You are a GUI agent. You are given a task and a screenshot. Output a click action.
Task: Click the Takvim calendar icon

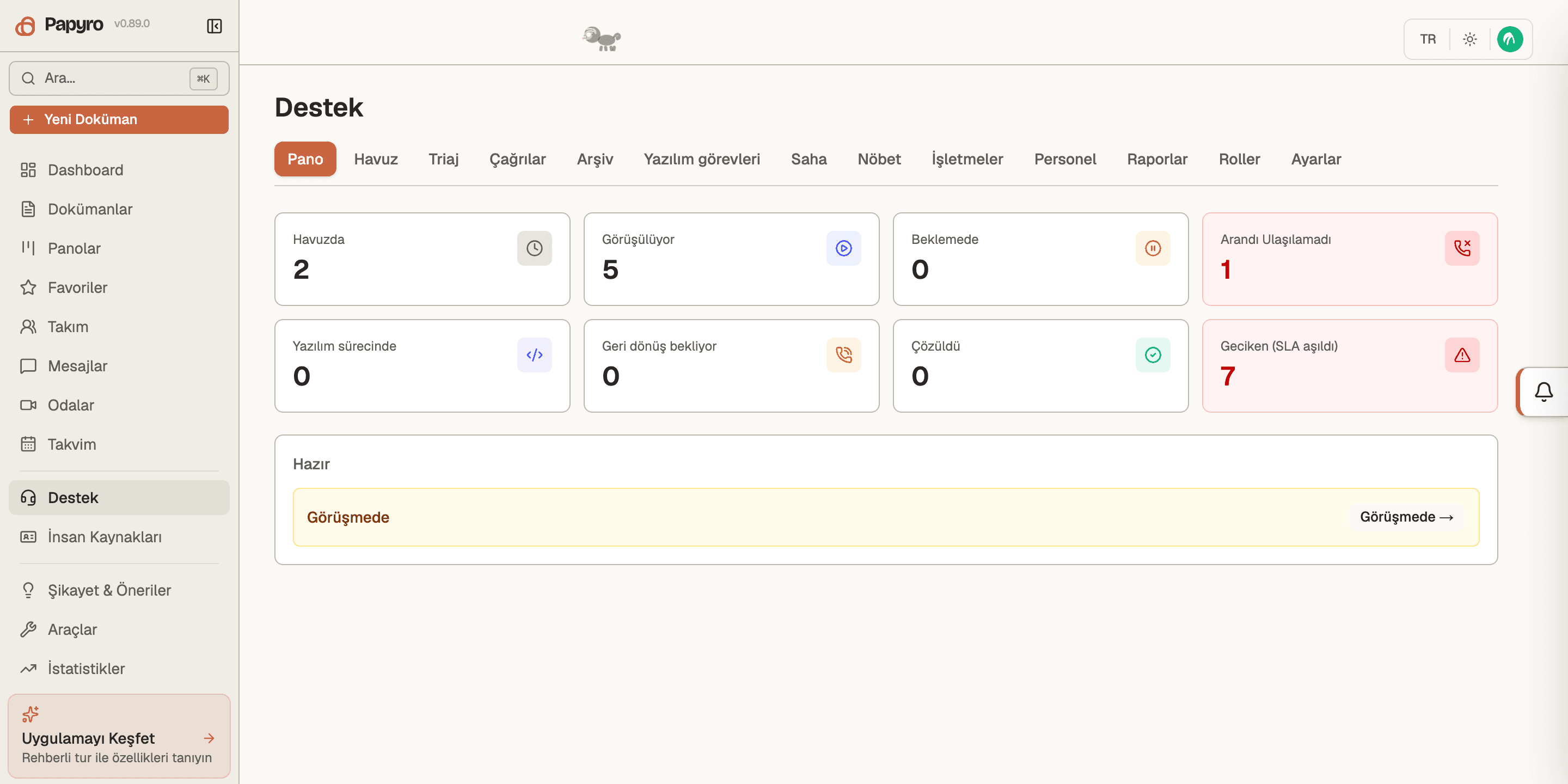click(x=28, y=444)
